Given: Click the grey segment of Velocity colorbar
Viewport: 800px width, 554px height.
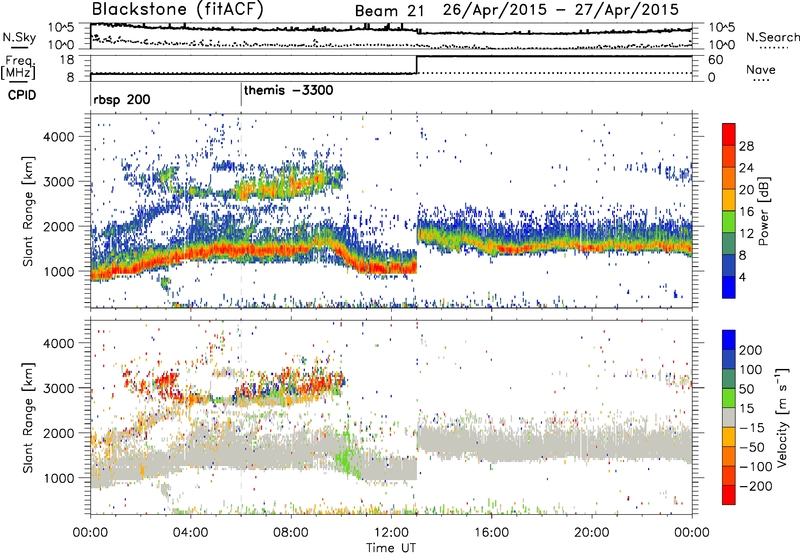Looking at the screenshot, I should pyautogui.click(x=729, y=417).
